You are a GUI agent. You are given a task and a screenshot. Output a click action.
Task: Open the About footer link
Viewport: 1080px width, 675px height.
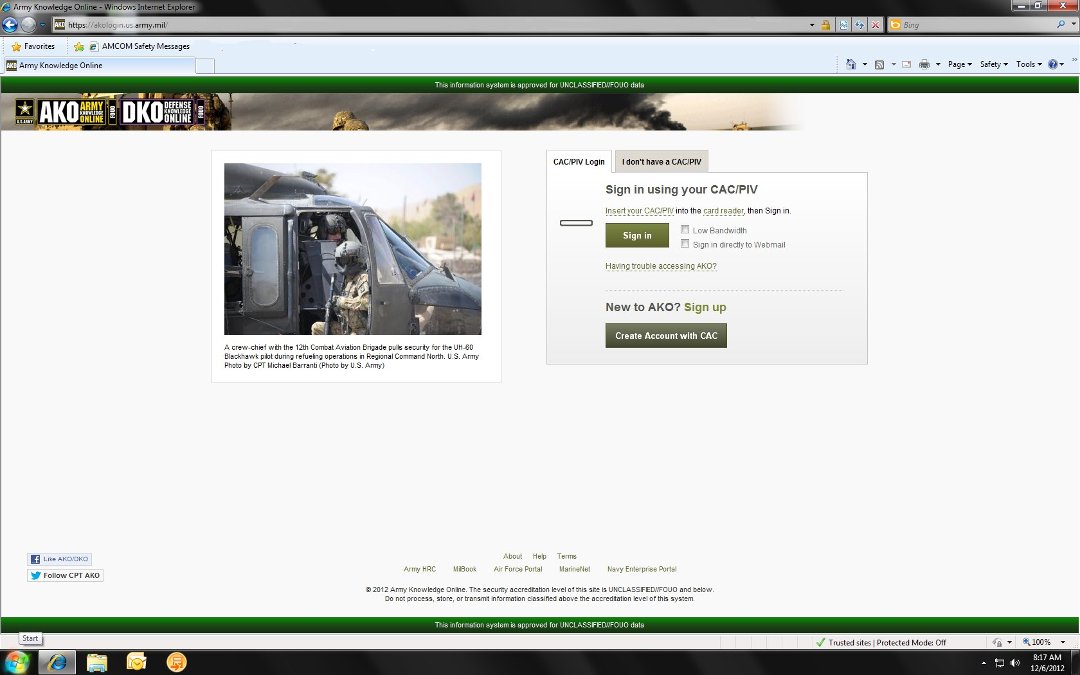click(512, 556)
